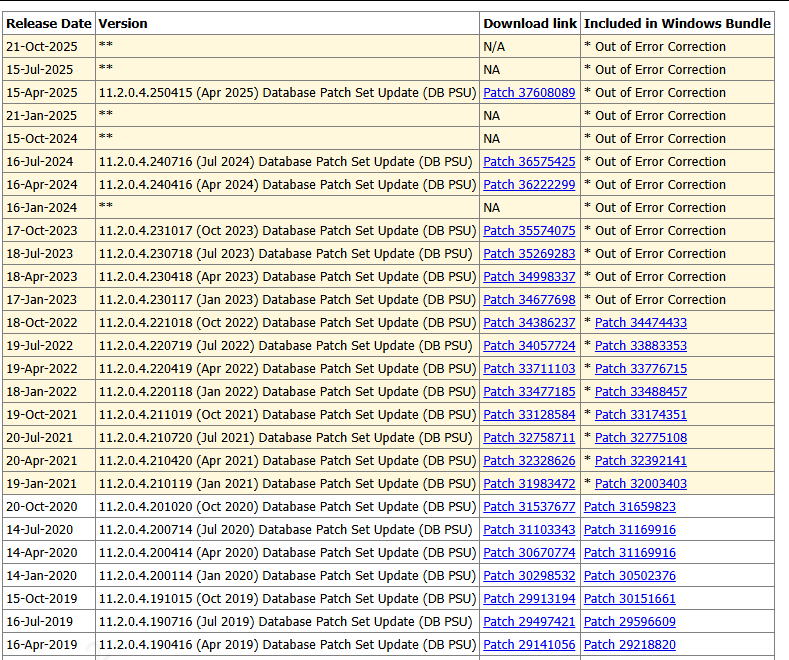Open Patch 29497421 download link
Screen dimensions: 789x660
pyautogui.click(x=529, y=622)
